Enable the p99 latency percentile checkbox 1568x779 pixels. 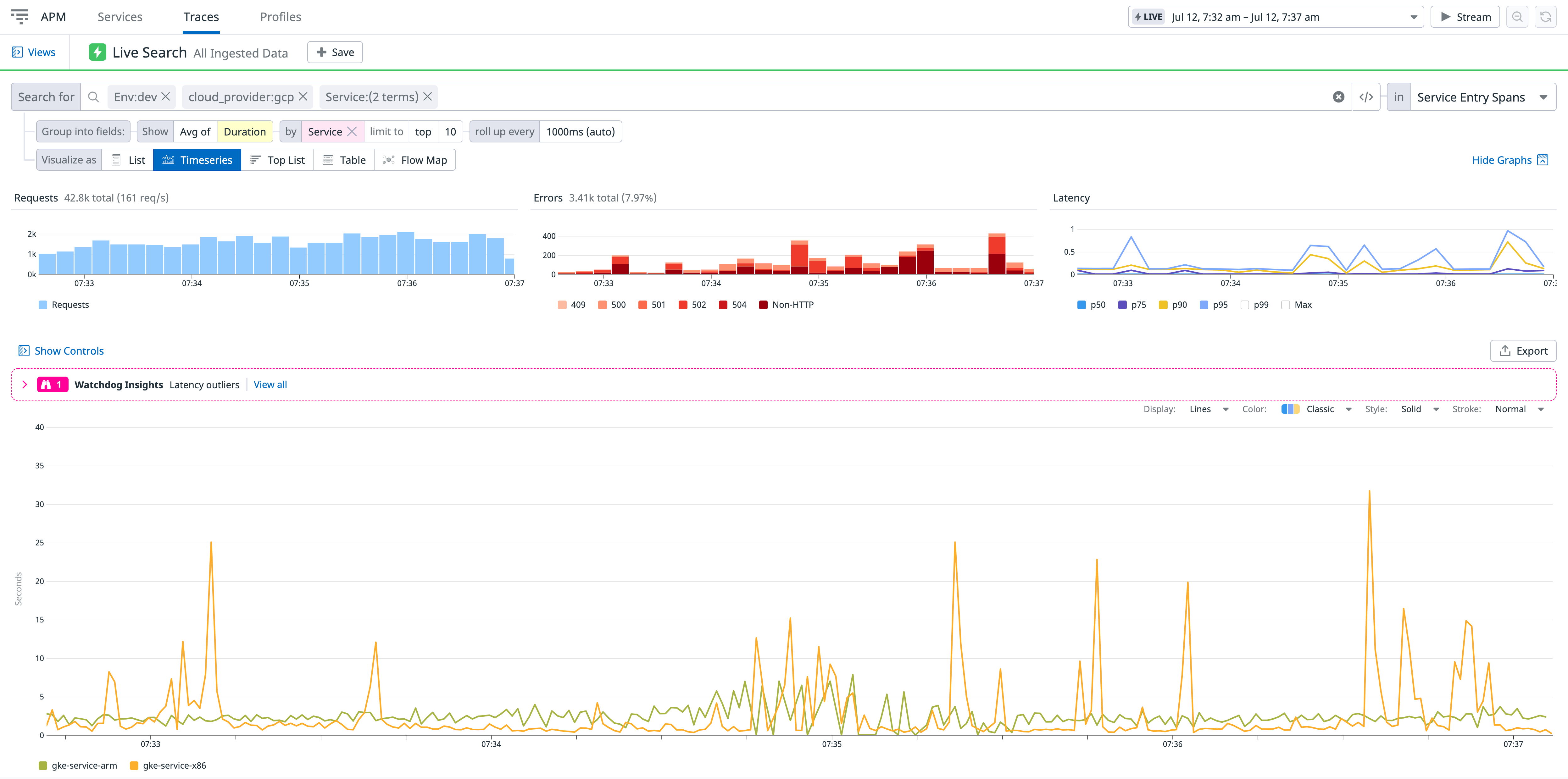click(1245, 304)
